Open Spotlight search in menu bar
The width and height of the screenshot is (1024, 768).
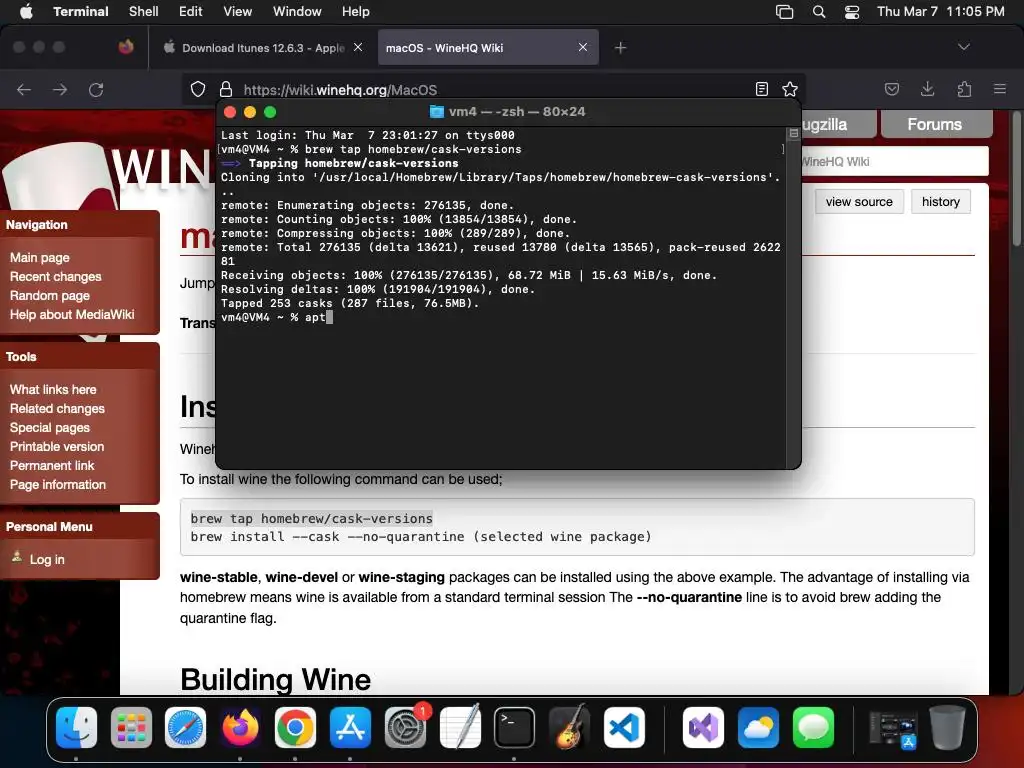(819, 12)
